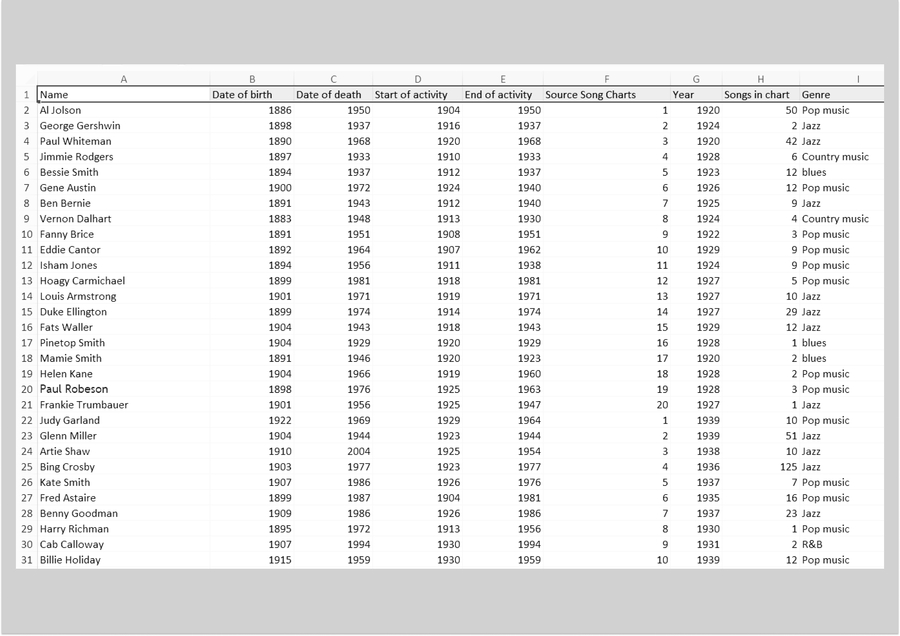The height and width of the screenshot is (636, 900).
Task: Select the 'Louis Armstrong' cell
Action: click(123, 296)
